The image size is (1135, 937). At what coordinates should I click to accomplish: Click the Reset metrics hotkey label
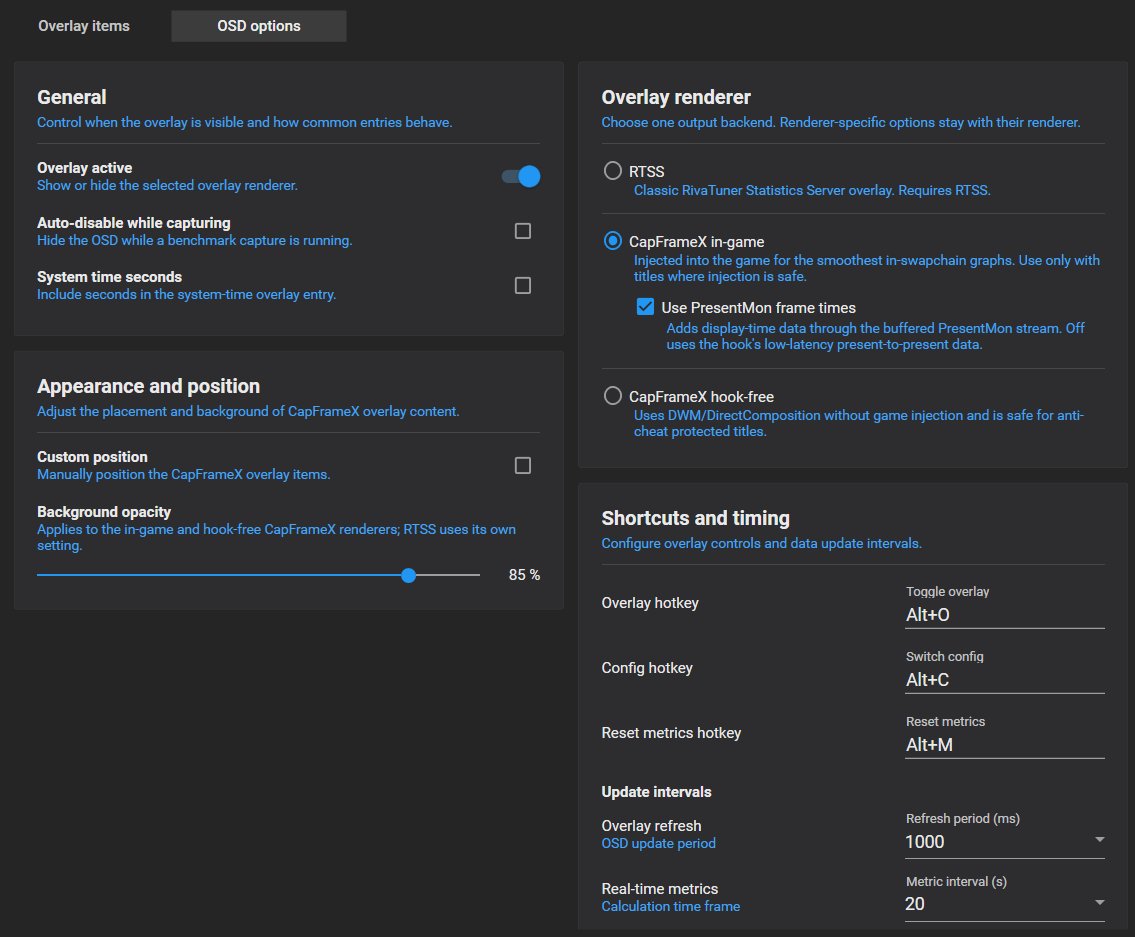pyautogui.click(x=671, y=734)
